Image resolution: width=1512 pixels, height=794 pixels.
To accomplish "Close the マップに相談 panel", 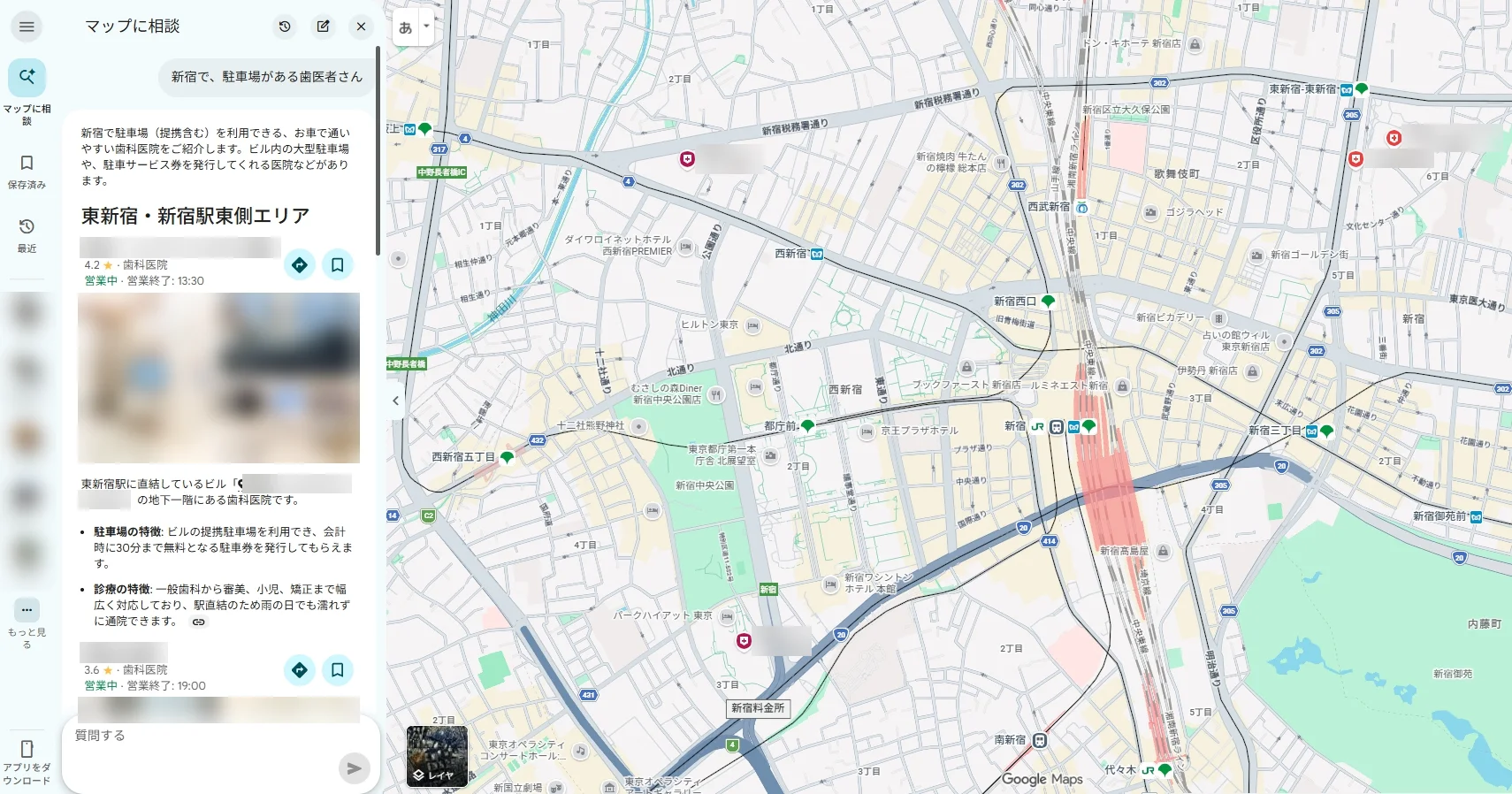I will pyautogui.click(x=361, y=27).
